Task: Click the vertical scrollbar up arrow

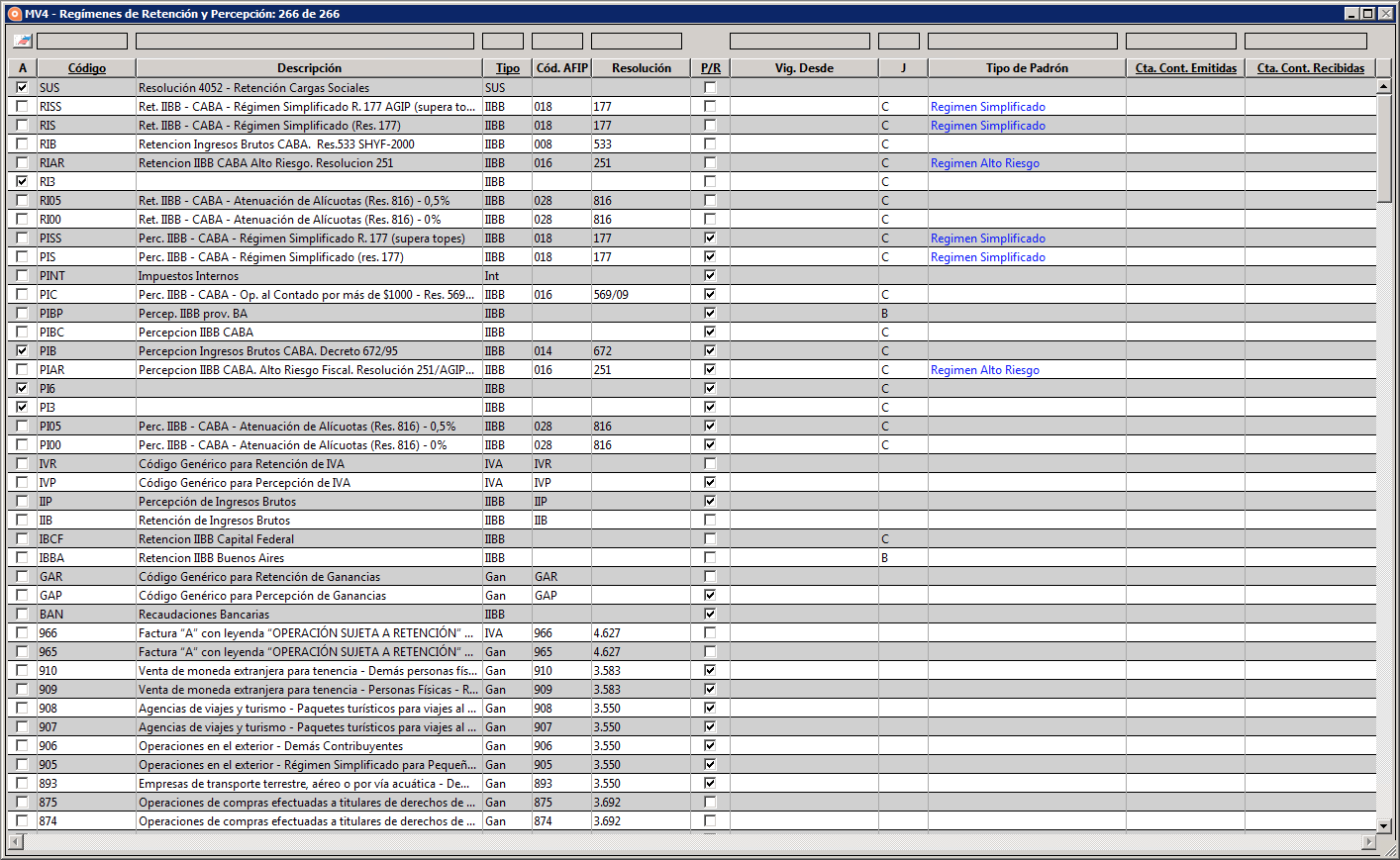Action: click(x=1383, y=87)
